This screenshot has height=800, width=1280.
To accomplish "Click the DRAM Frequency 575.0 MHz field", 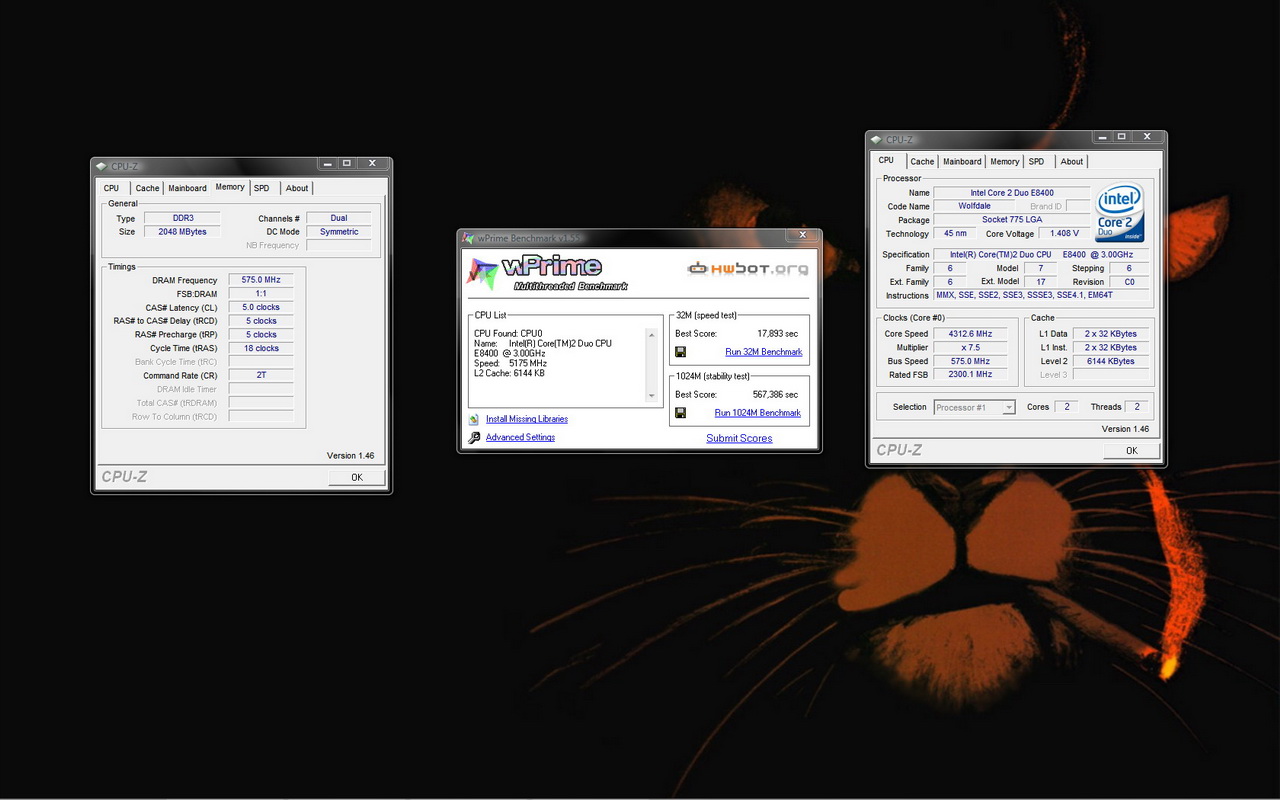I will (x=261, y=280).
